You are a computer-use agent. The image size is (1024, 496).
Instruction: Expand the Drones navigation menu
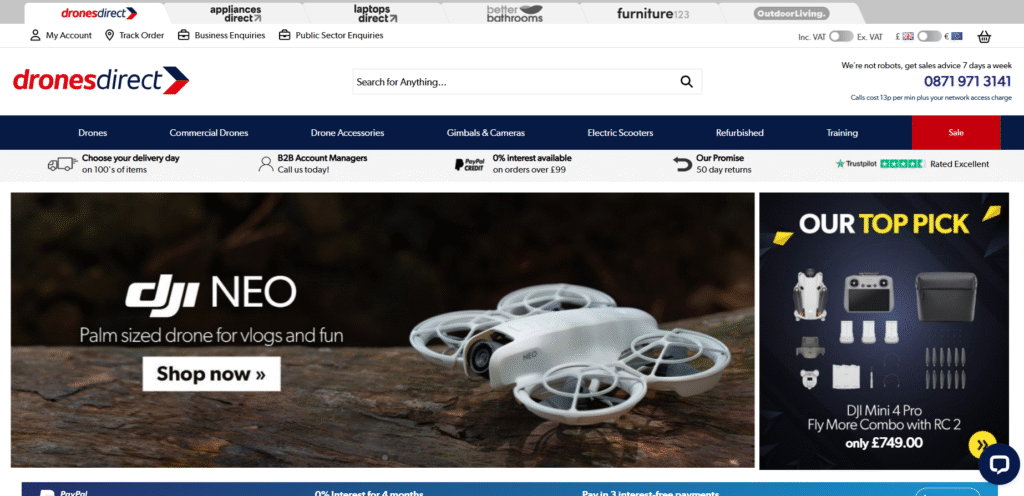point(92,133)
